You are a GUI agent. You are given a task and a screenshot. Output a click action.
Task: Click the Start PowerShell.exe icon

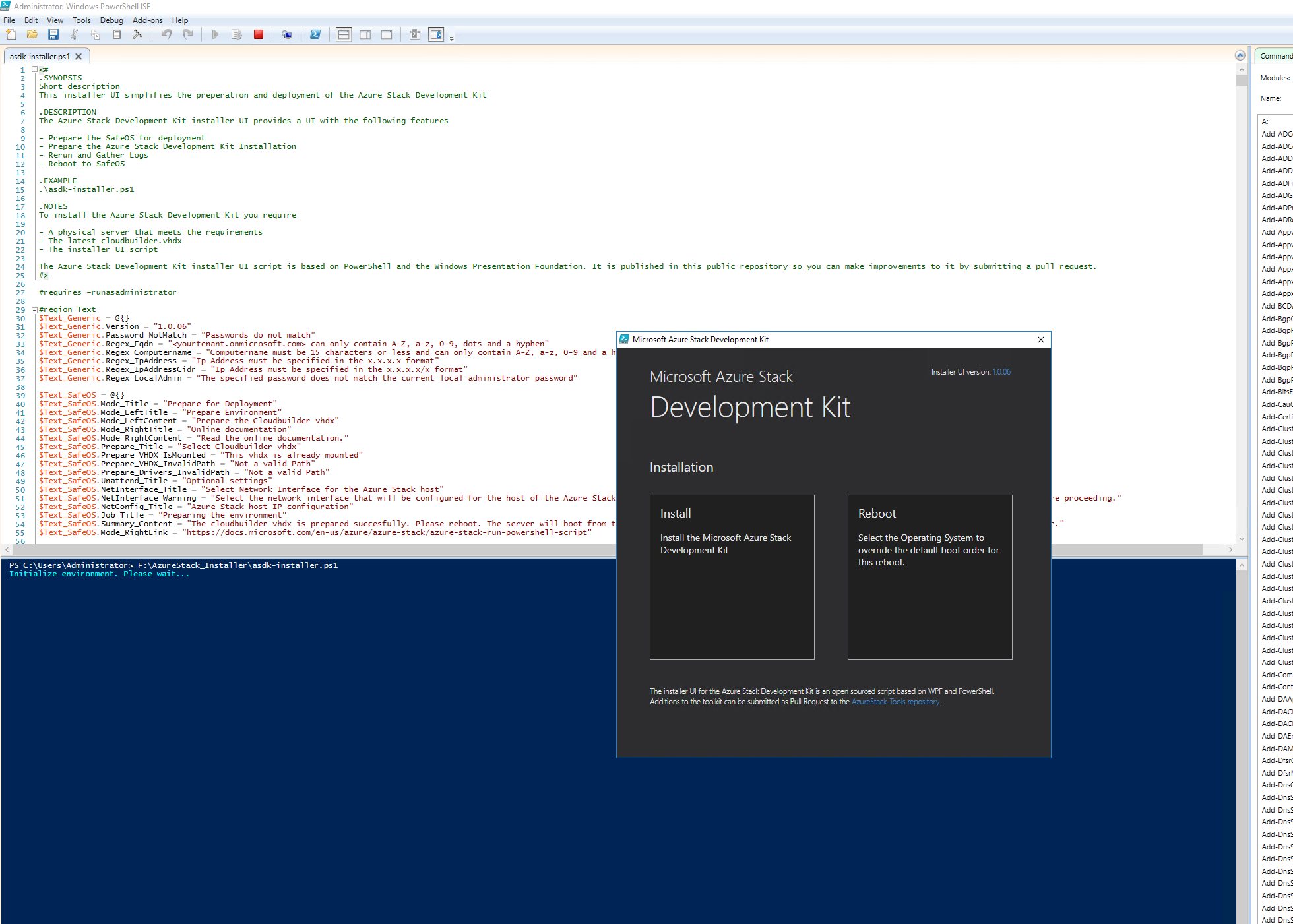(315, 34)
